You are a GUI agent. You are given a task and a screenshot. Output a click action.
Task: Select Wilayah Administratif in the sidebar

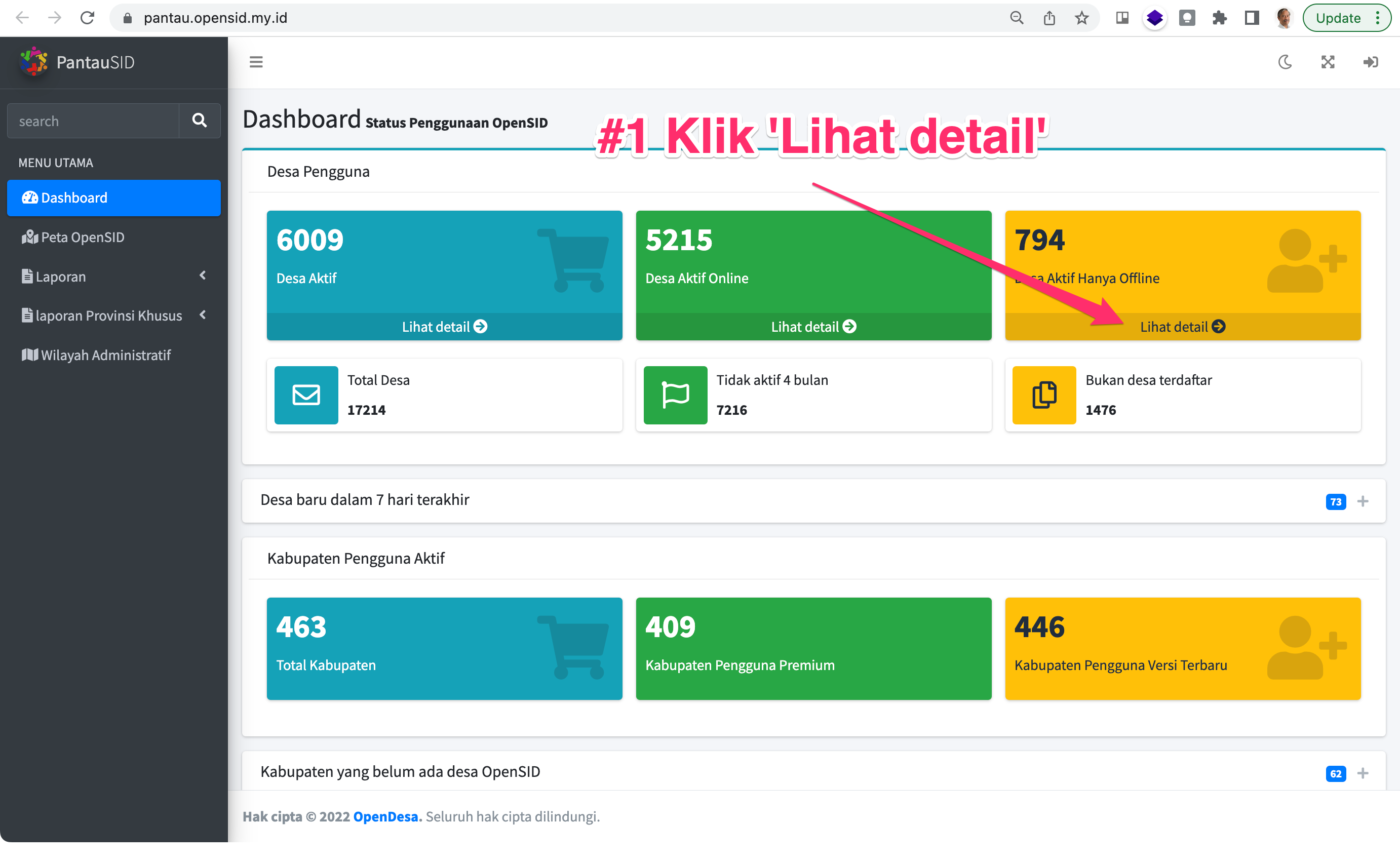point(105,355)
